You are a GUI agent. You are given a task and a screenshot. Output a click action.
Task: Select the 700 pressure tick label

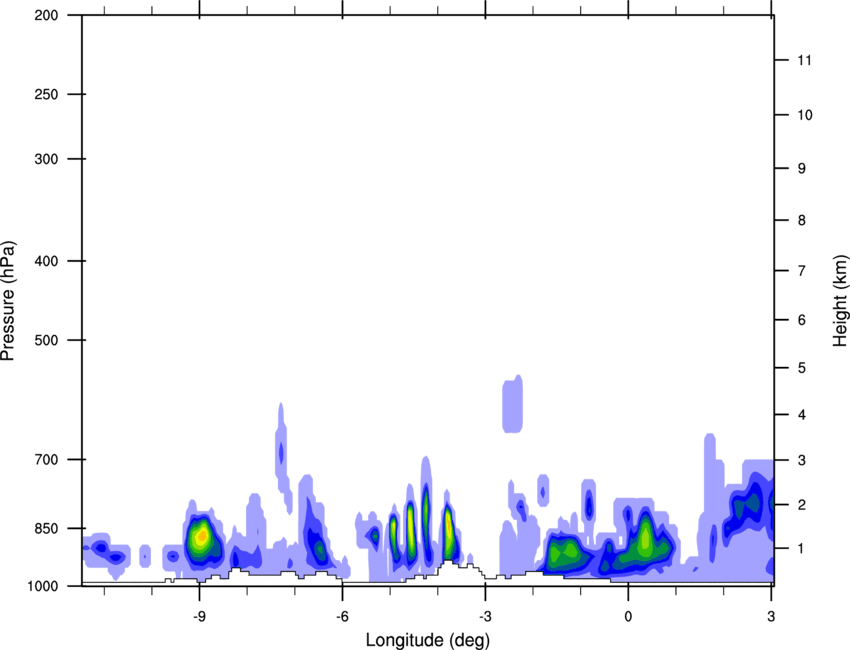pos(46,459)
